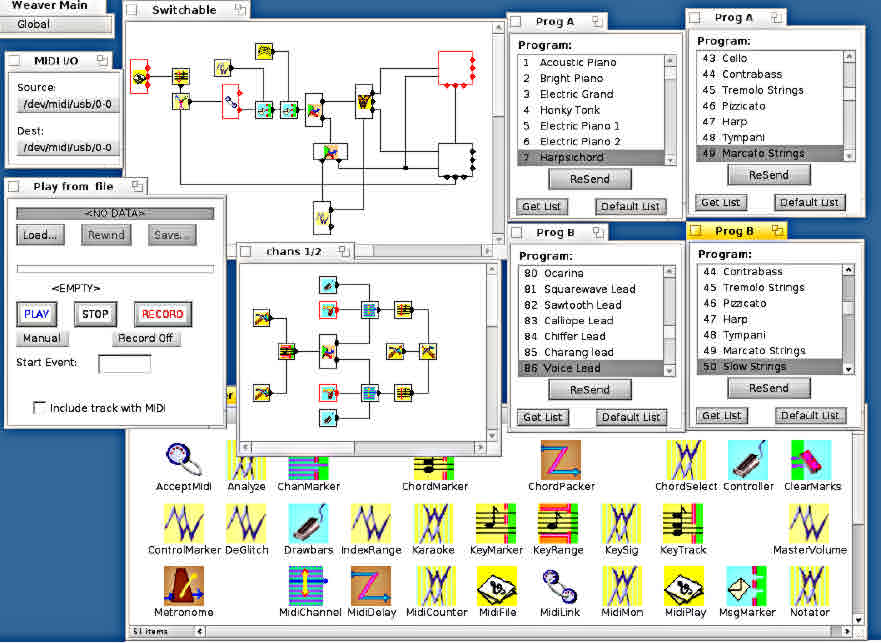Open the Source device dropdown /dev/midi/usb/0-0
881x643 pixels.
coord(68,104)
